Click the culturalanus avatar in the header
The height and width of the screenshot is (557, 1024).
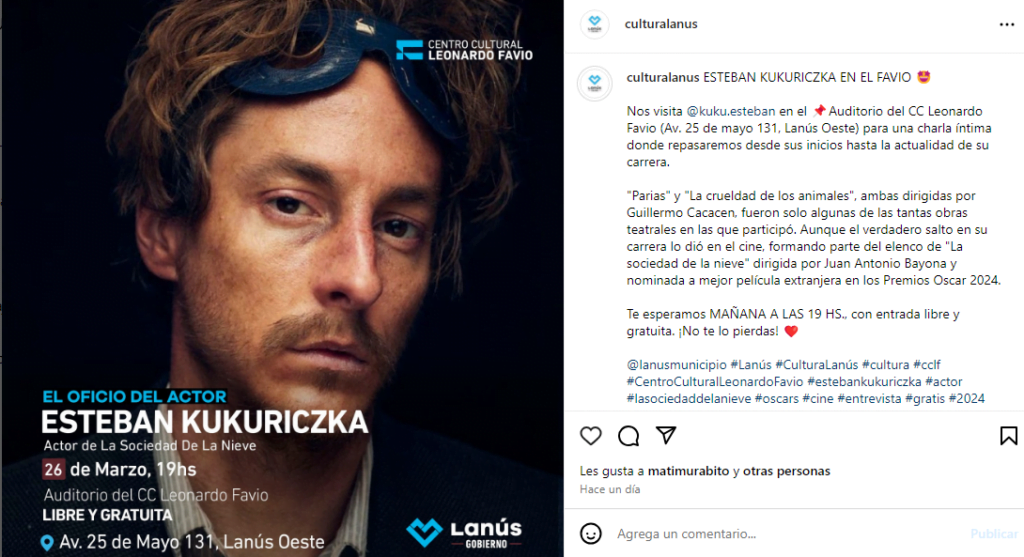coord(594,24)
